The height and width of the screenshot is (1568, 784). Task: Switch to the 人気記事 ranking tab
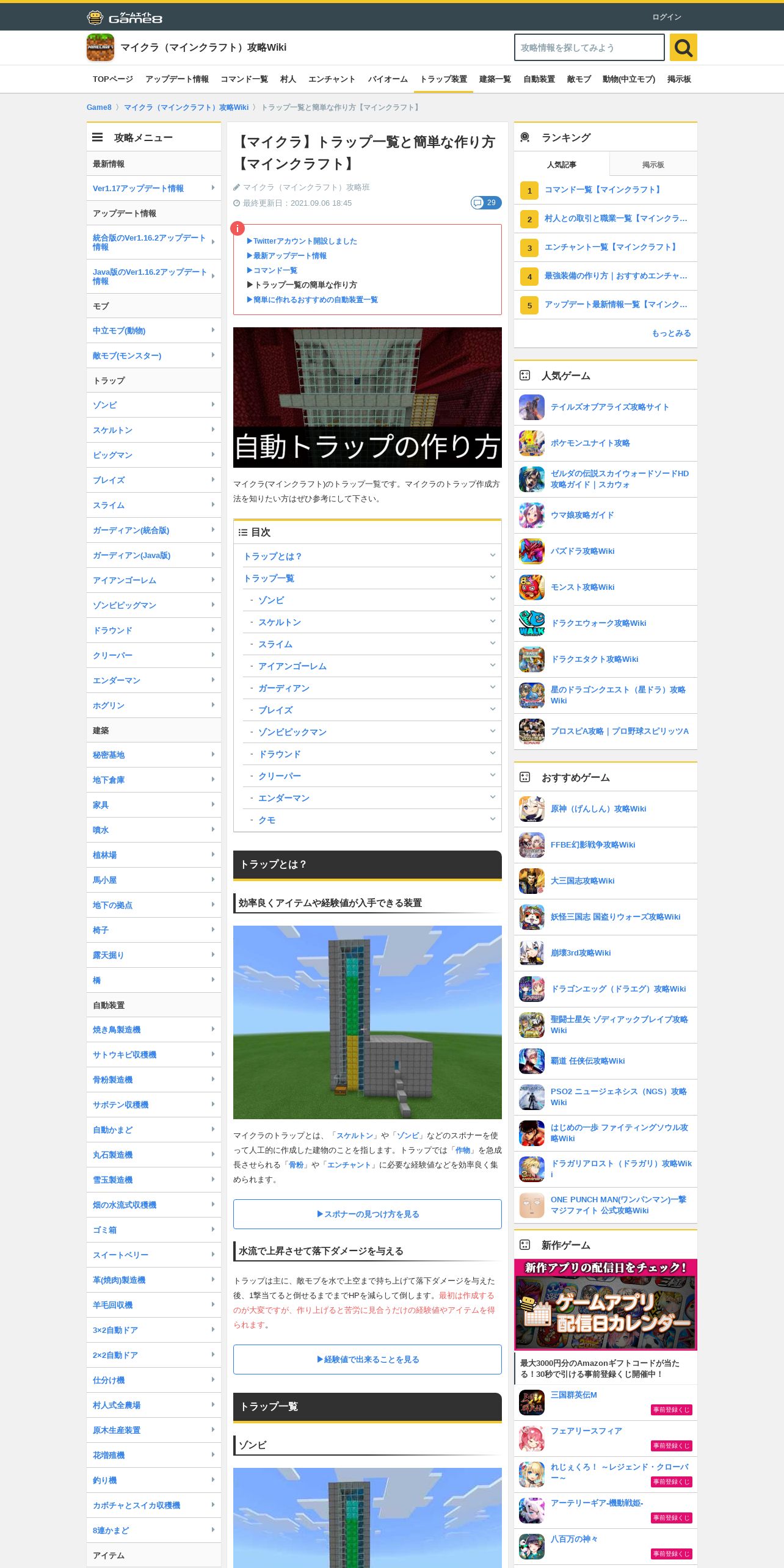tap(562, 164)
